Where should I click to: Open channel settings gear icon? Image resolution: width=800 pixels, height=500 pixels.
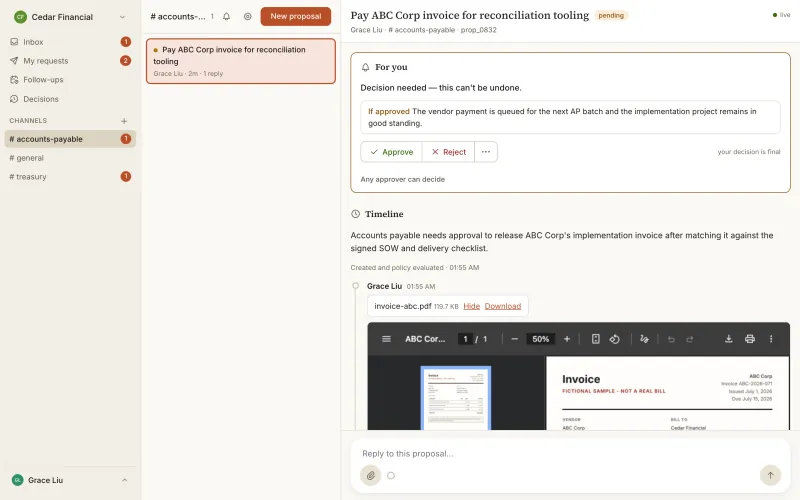pyautogui.click(x=247, y=16)
